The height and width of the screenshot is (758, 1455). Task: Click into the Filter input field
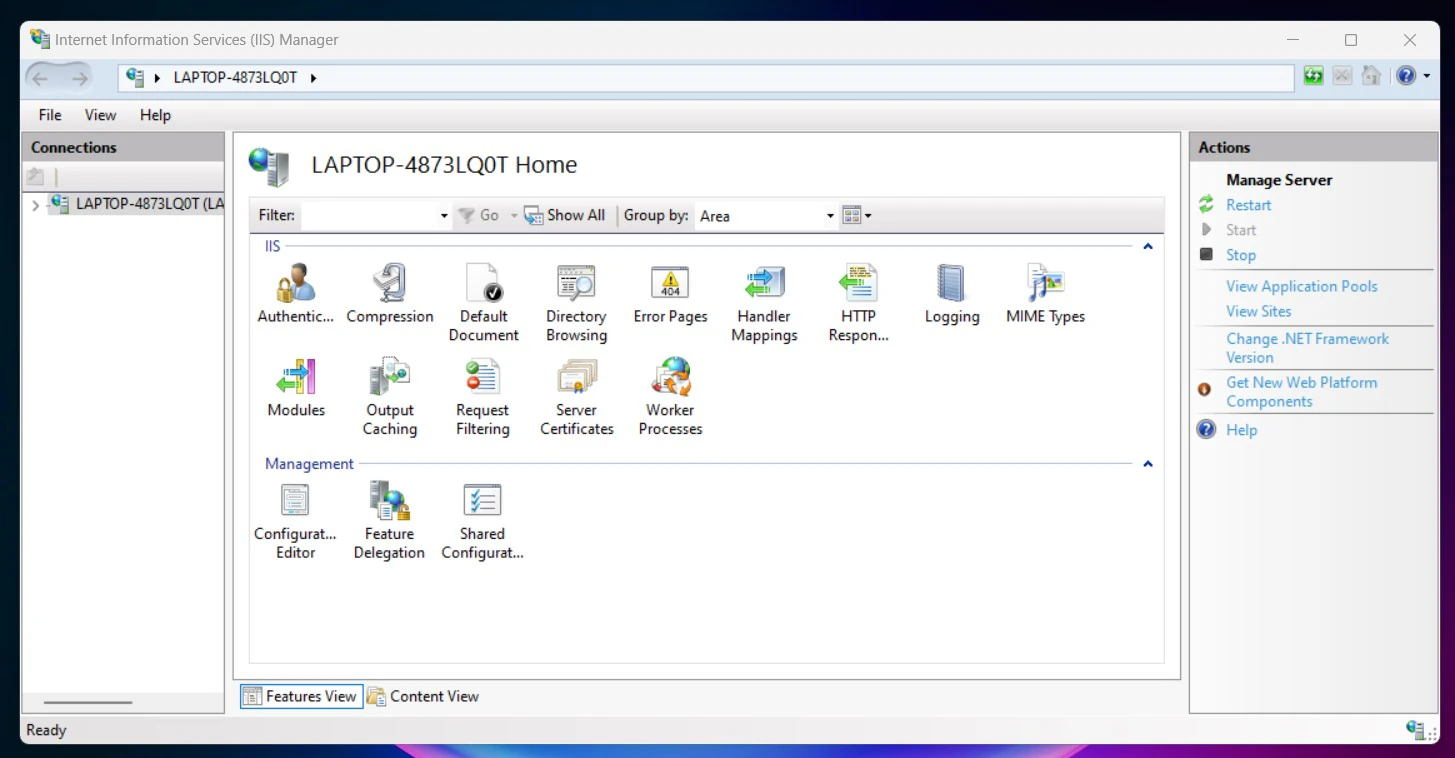coord(374,215)
